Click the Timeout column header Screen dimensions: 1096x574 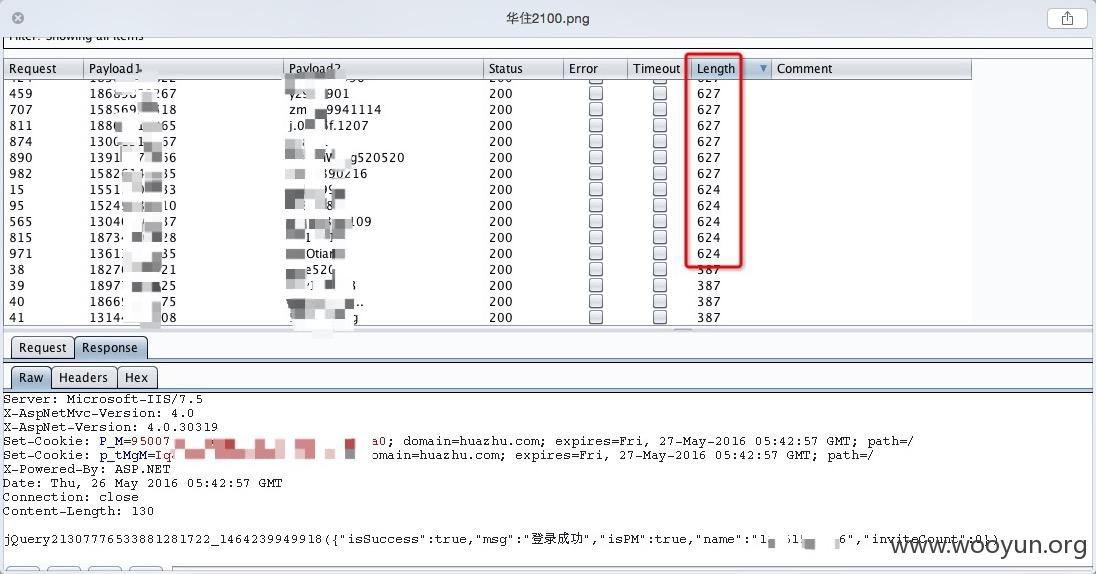click(656, 69)
